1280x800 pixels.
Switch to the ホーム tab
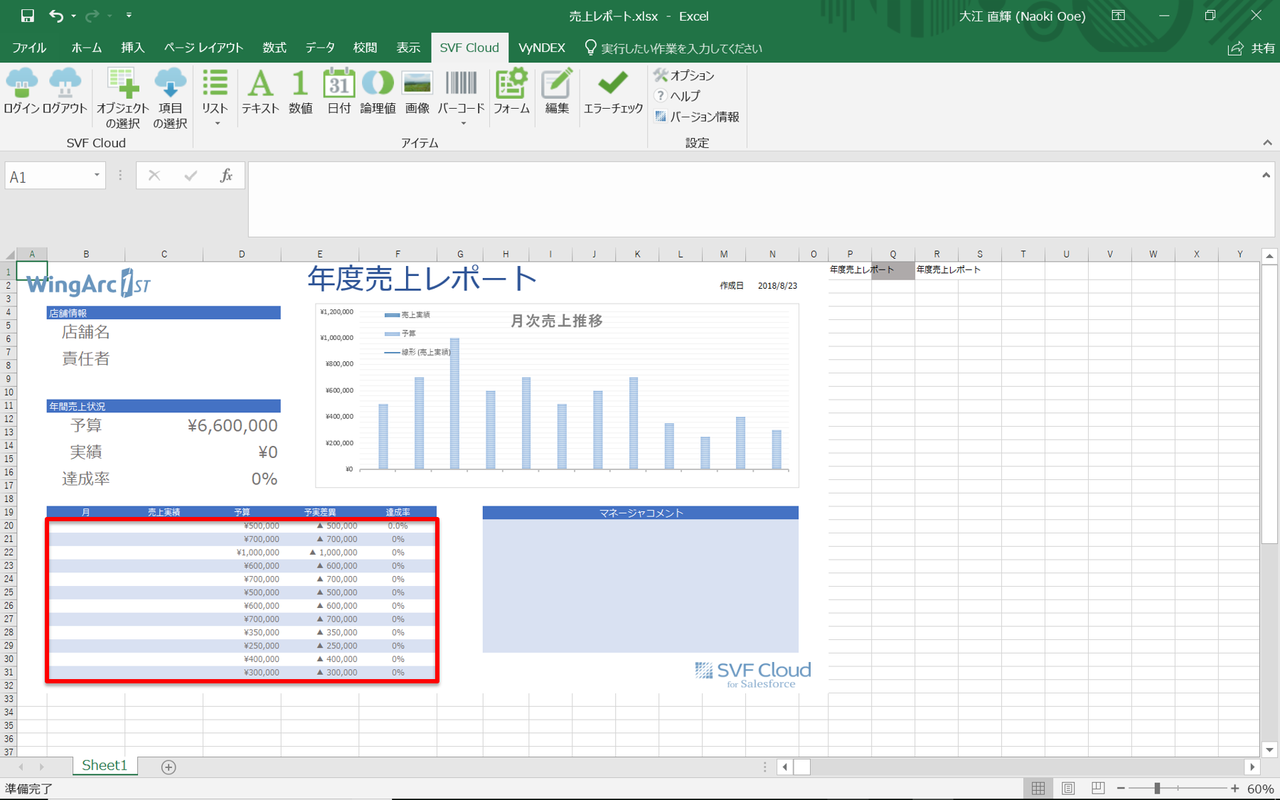[x=87, y=47]
